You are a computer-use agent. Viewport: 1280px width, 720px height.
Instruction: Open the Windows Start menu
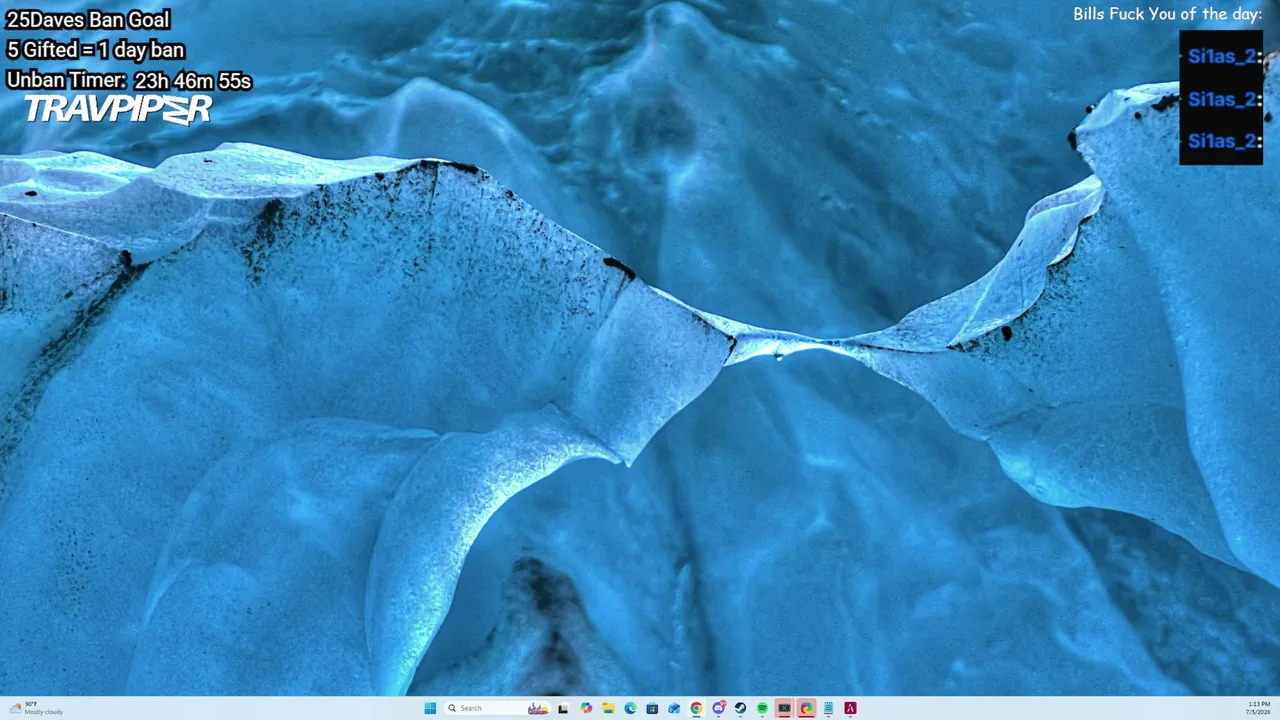(430, 708)
